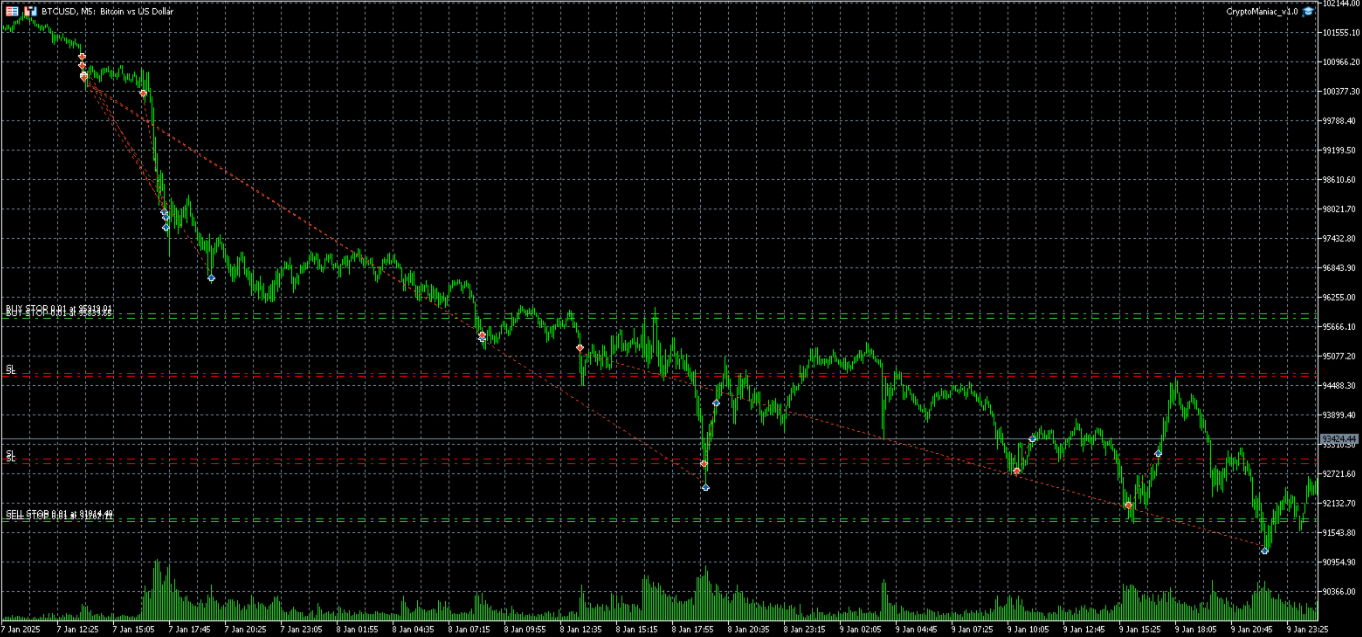1362x637 pixels.
Task: Click the 90954.90 price scale label
Action: [1339, 562]
